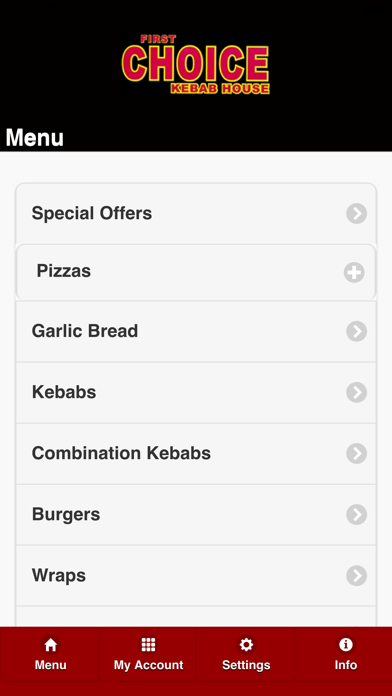The image size is (392, 696).
Task: Tap the info circle icon
Action: (x=345, y=645)
